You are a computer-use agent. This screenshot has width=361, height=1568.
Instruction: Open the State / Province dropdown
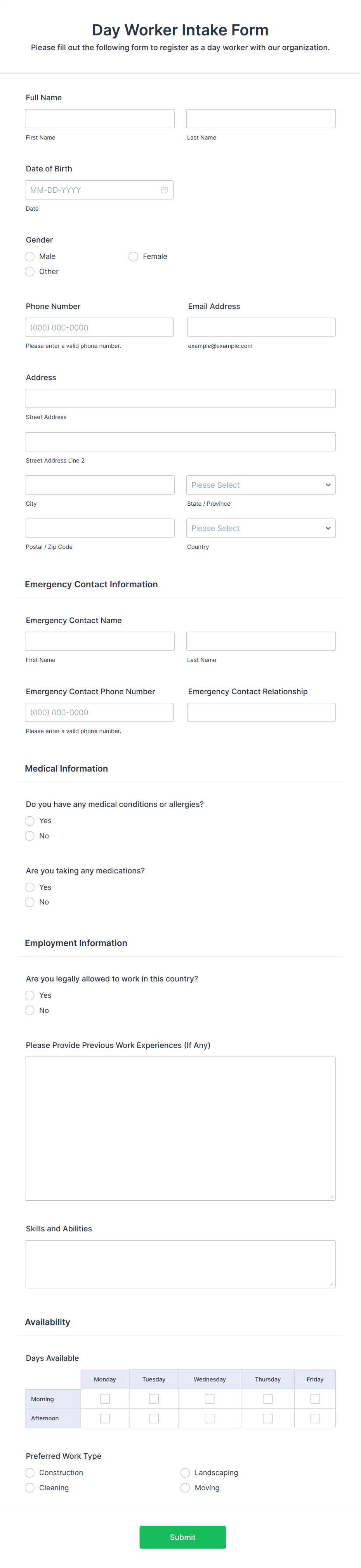click(261, 485)
